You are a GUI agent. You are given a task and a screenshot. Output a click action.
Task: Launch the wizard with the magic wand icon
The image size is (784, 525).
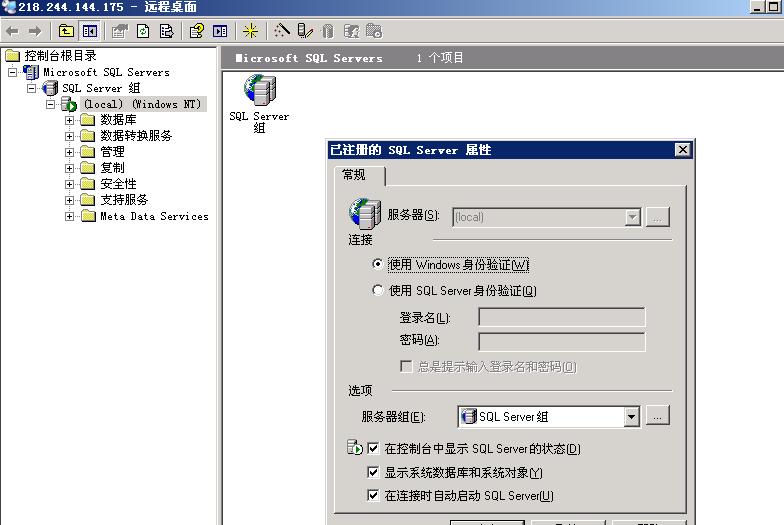pyautogui.click(x=282, y=31)
